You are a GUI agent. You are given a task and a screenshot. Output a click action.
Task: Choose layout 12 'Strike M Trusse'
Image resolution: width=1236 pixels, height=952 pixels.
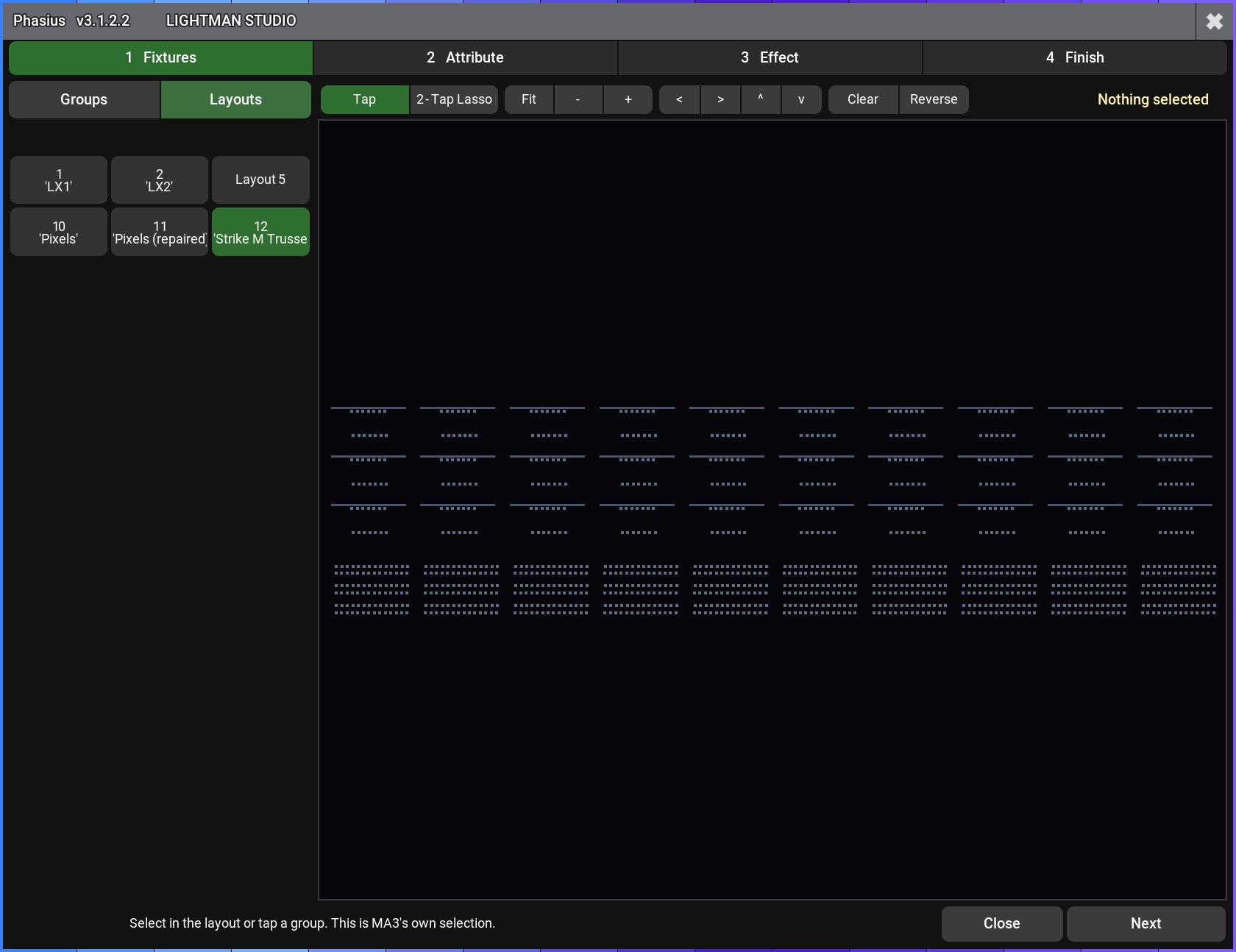point(260,232)
